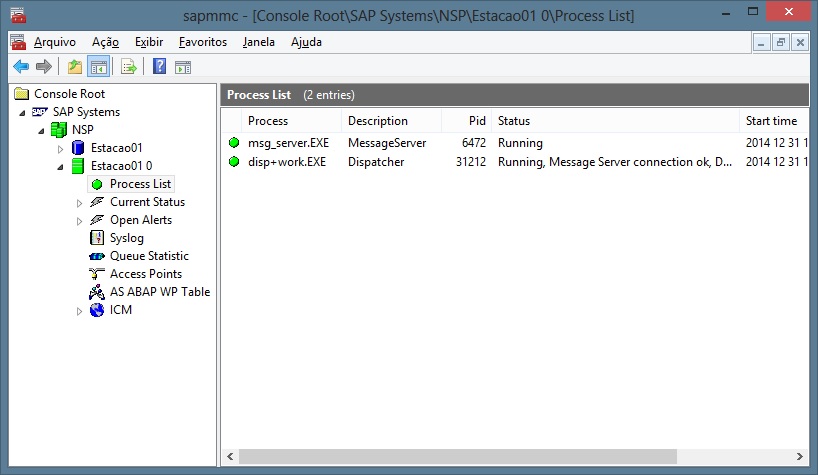Collapse the NSP system node
The height and width of the screenshot is (475, 818).
coord(41,130)
